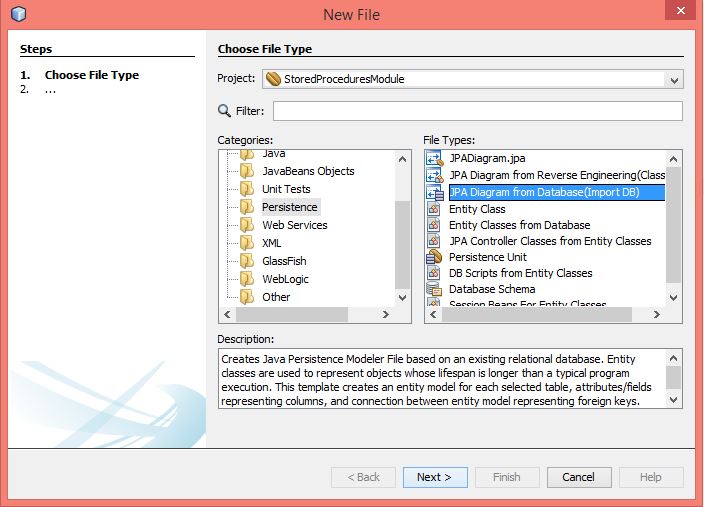
Task: Open the Project dropdown list
Action: coord(674,79)
